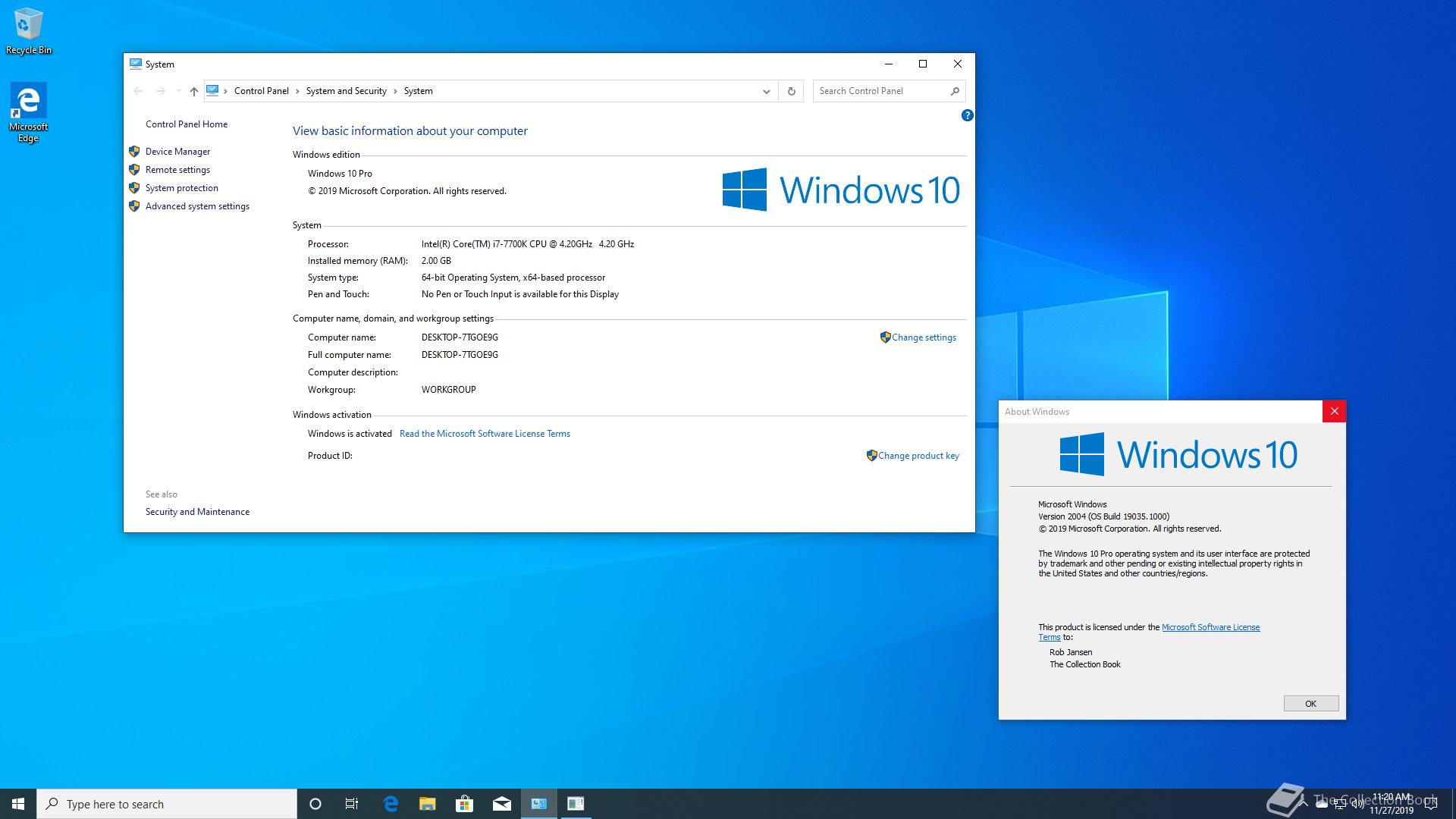Launch Edge from the taskbar
Image resolution: width=1456 pixels, height=819 pixels.
[391, 804]
